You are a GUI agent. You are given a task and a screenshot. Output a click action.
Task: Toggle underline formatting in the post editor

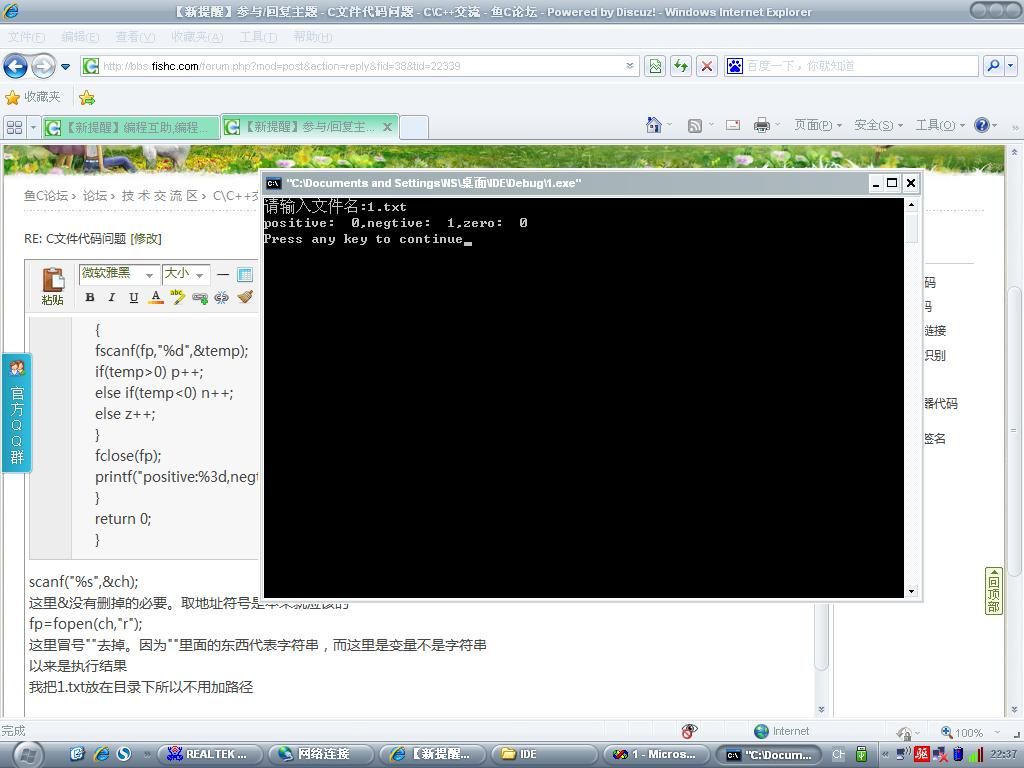pyautogui.click(x=133, y=297)
